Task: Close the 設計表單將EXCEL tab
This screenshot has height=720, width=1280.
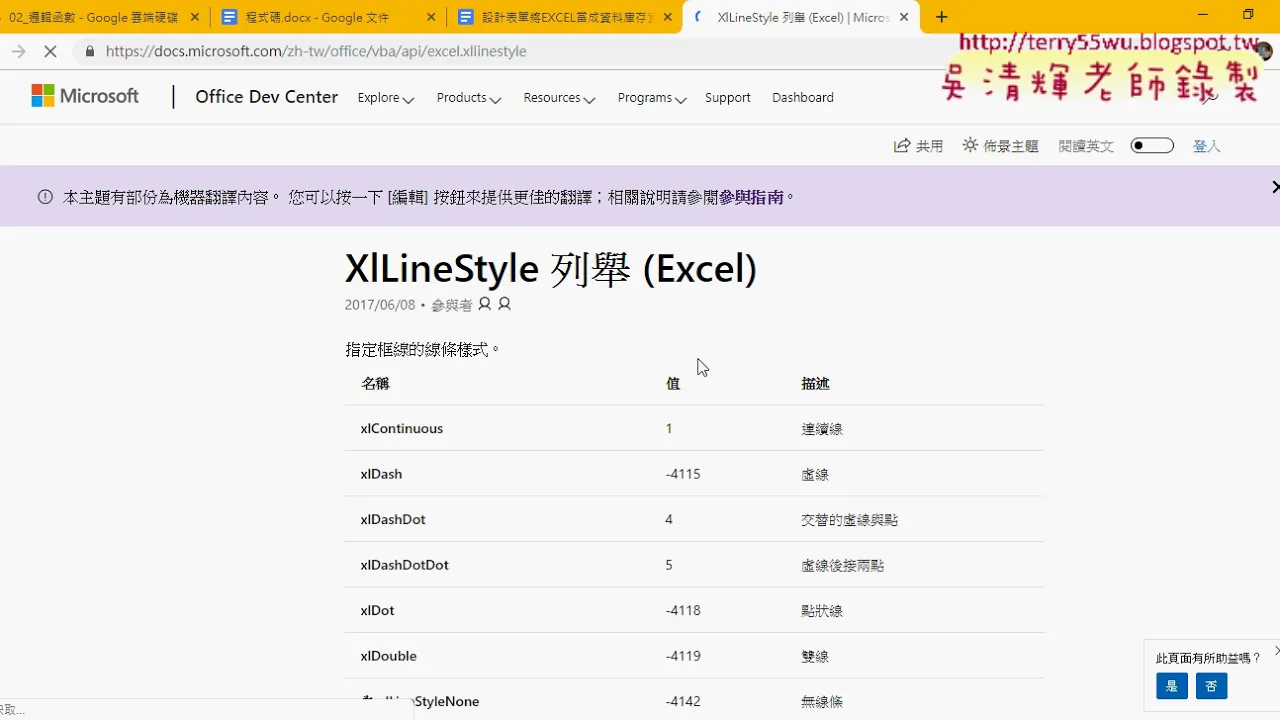Action: [667, 17]
